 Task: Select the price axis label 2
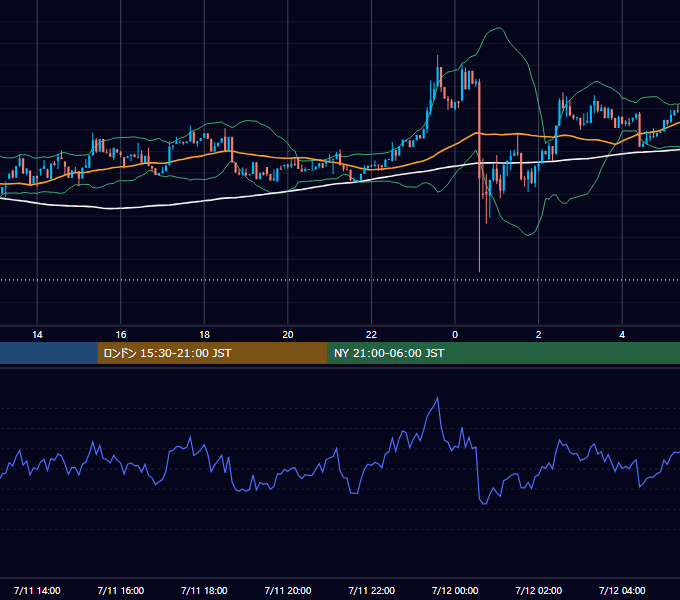point(539,335)
